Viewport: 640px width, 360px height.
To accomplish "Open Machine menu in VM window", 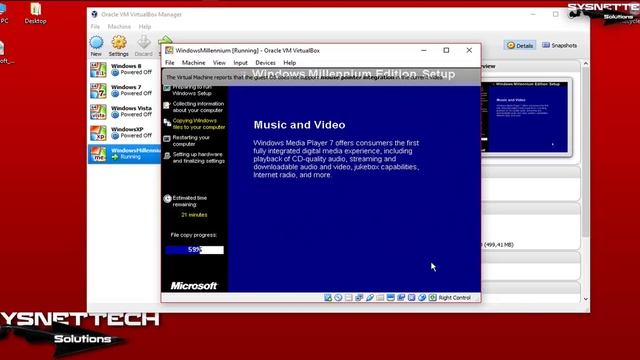I will pyautogui.click(x=193, y=63).
